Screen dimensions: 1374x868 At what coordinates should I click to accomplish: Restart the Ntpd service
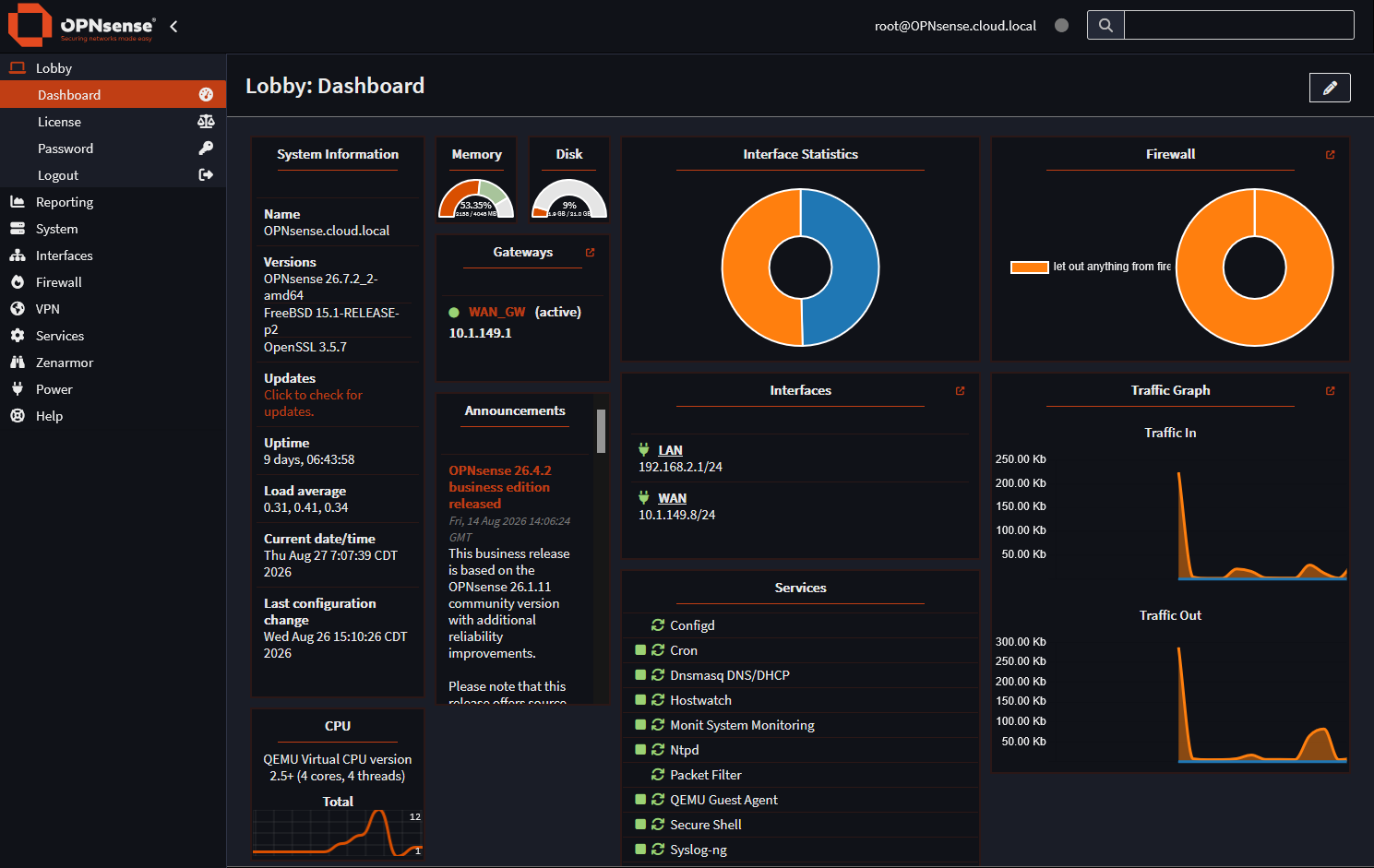(658, 750)
